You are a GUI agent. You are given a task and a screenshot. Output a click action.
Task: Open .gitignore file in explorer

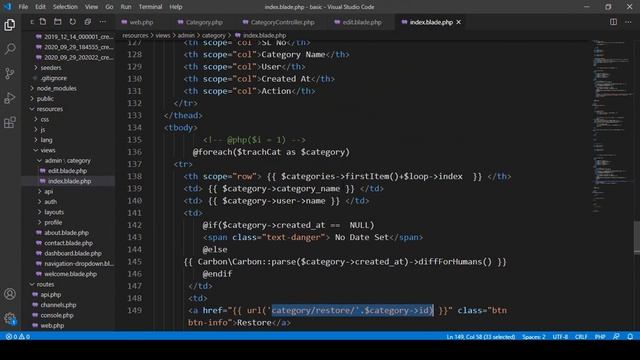[x=53, y=78]
